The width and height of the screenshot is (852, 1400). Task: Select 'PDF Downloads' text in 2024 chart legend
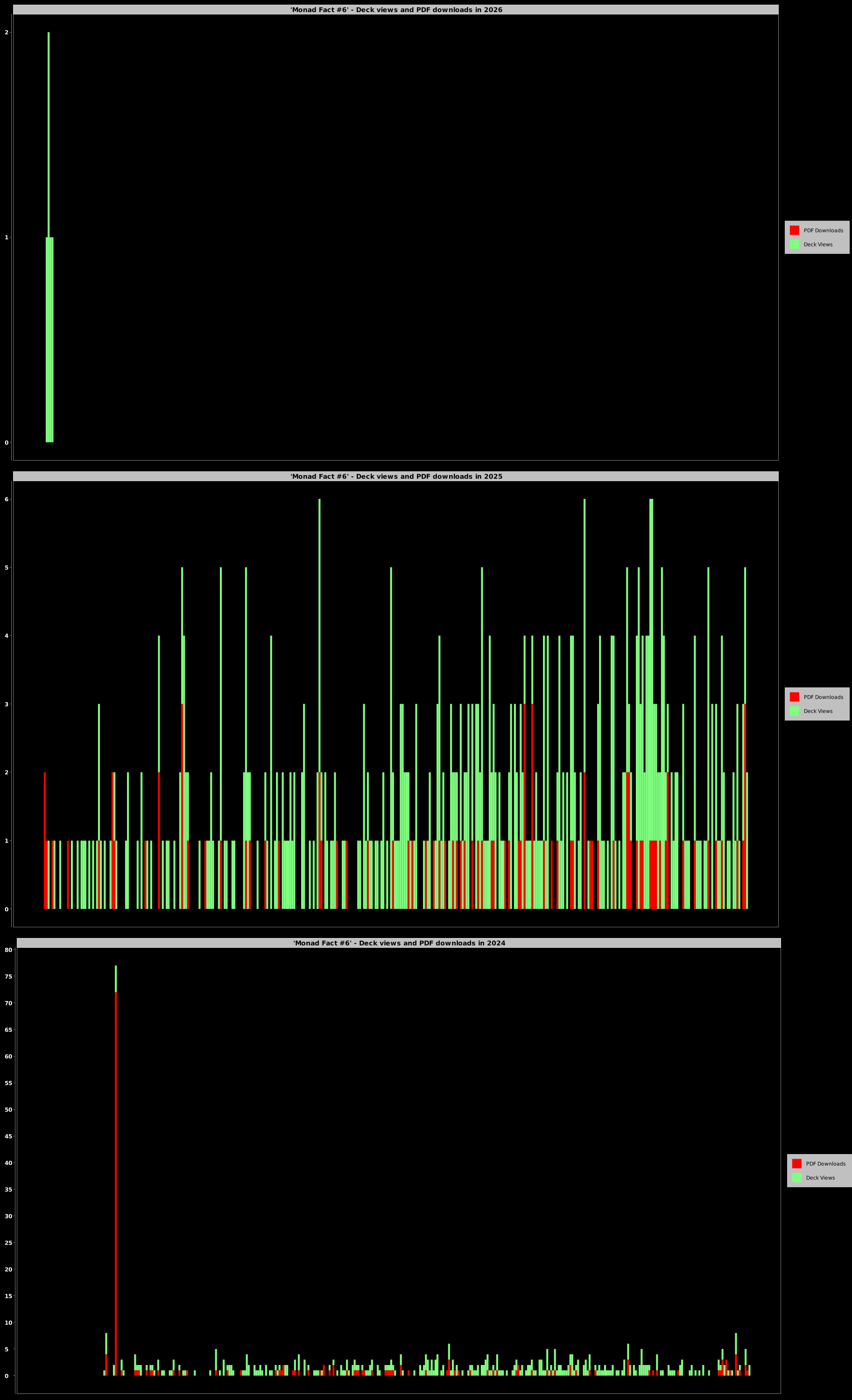tap(825, 1163)
